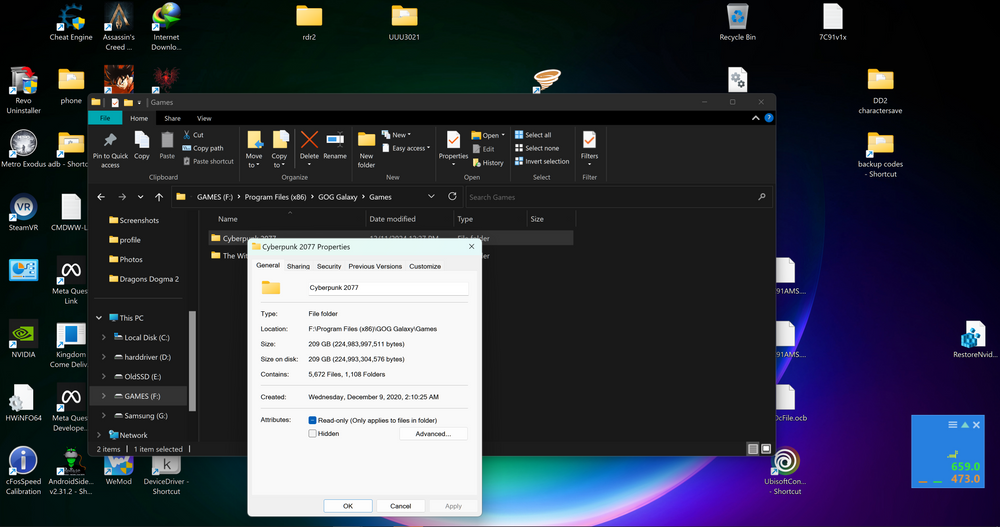Click Edit in Open group
Screen dimensions: 1000x527
(483, 149)
